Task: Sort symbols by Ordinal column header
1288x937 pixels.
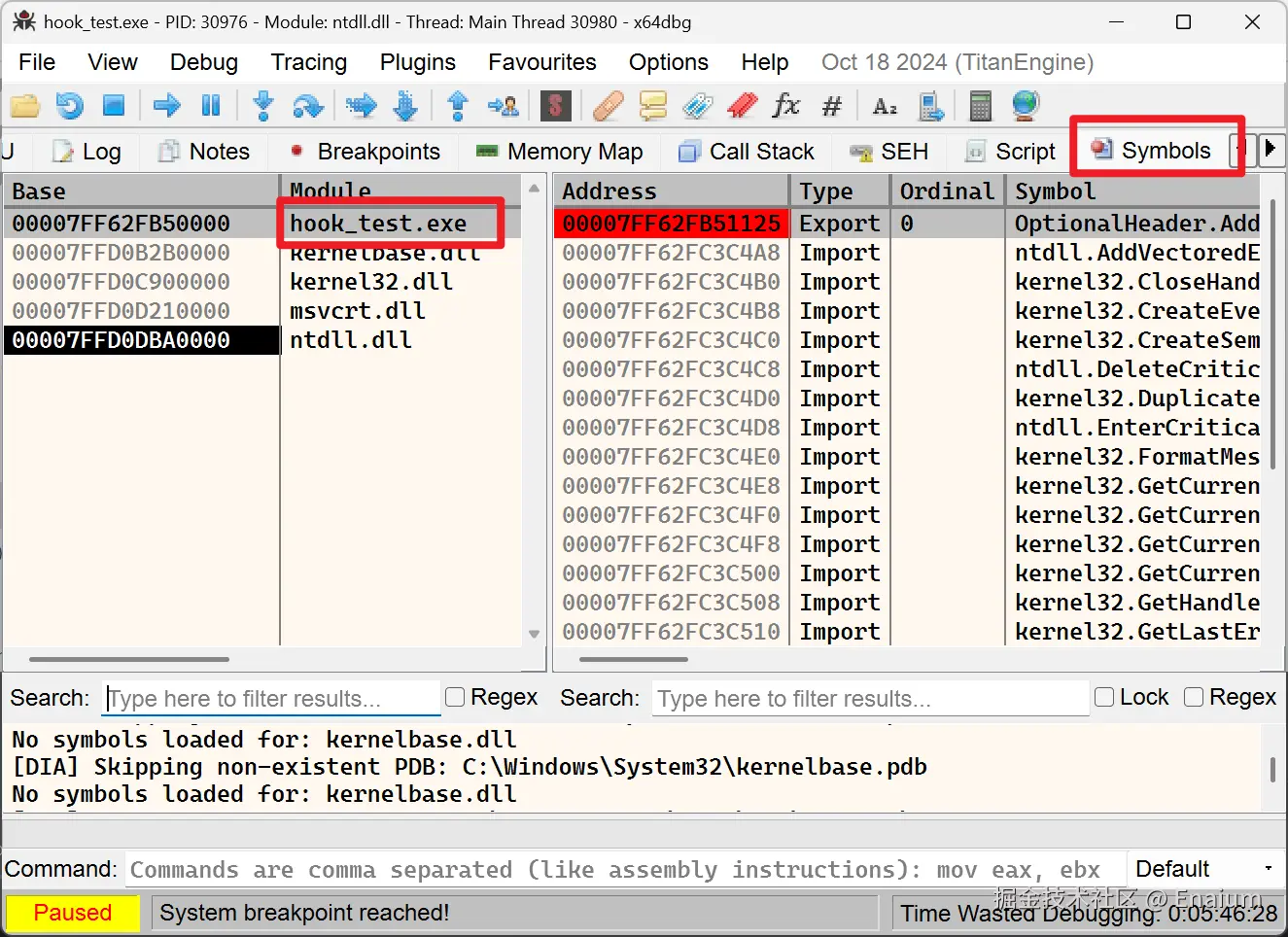Action: click(948, 191)
